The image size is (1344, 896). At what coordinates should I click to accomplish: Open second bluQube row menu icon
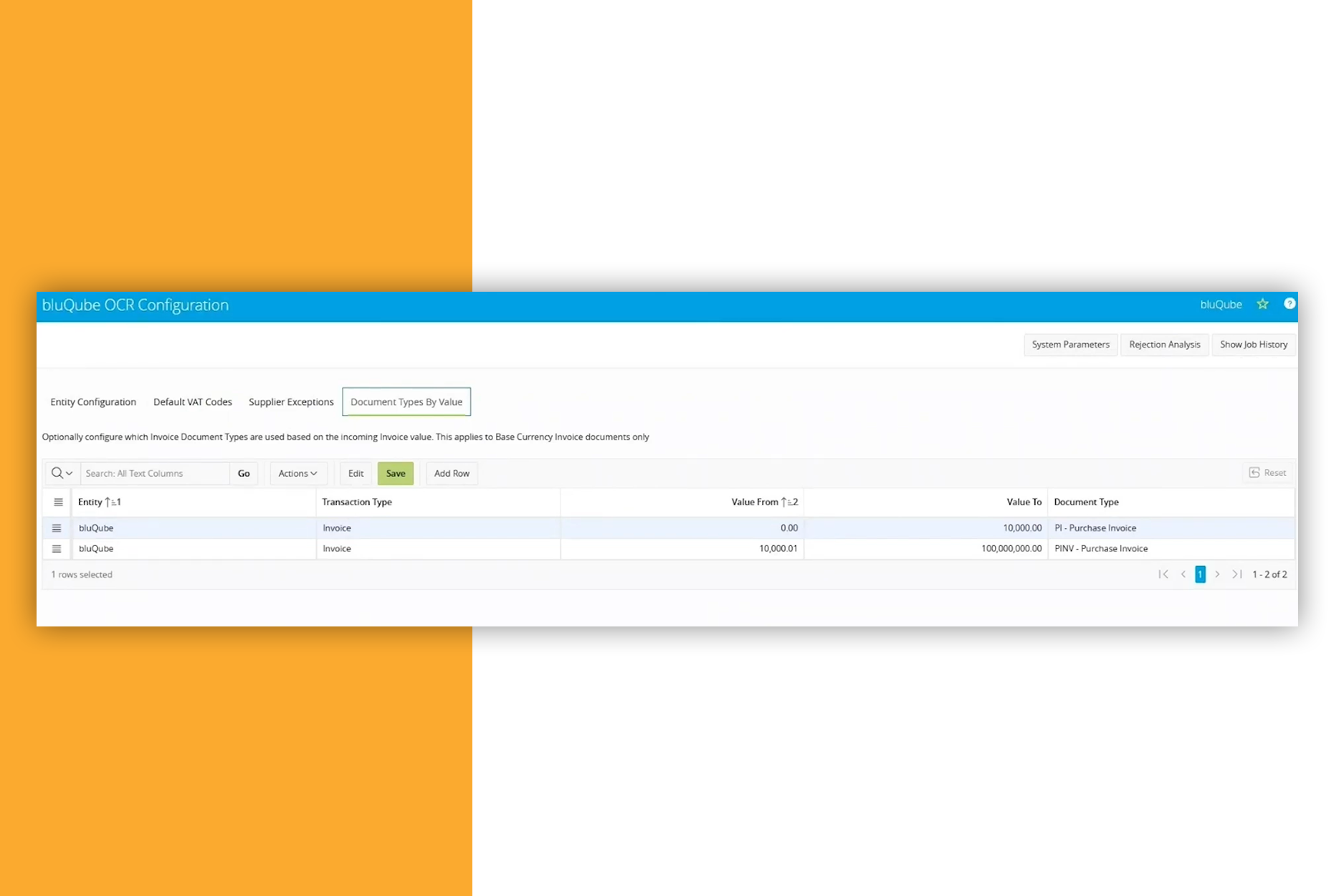point(57,549)
